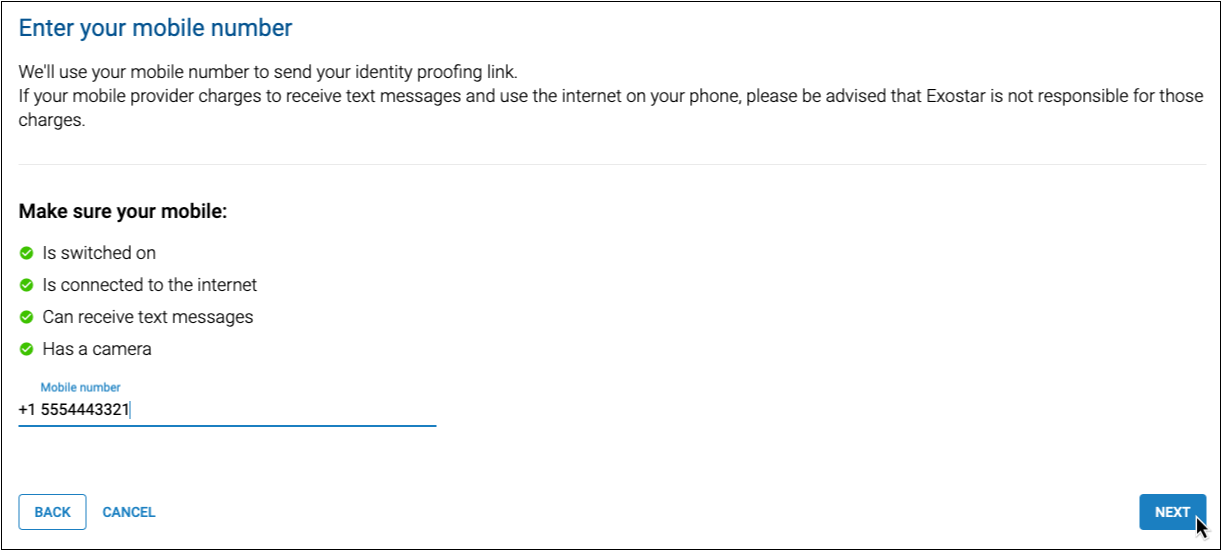Click the check icon for internet connection

click(27, 285)
